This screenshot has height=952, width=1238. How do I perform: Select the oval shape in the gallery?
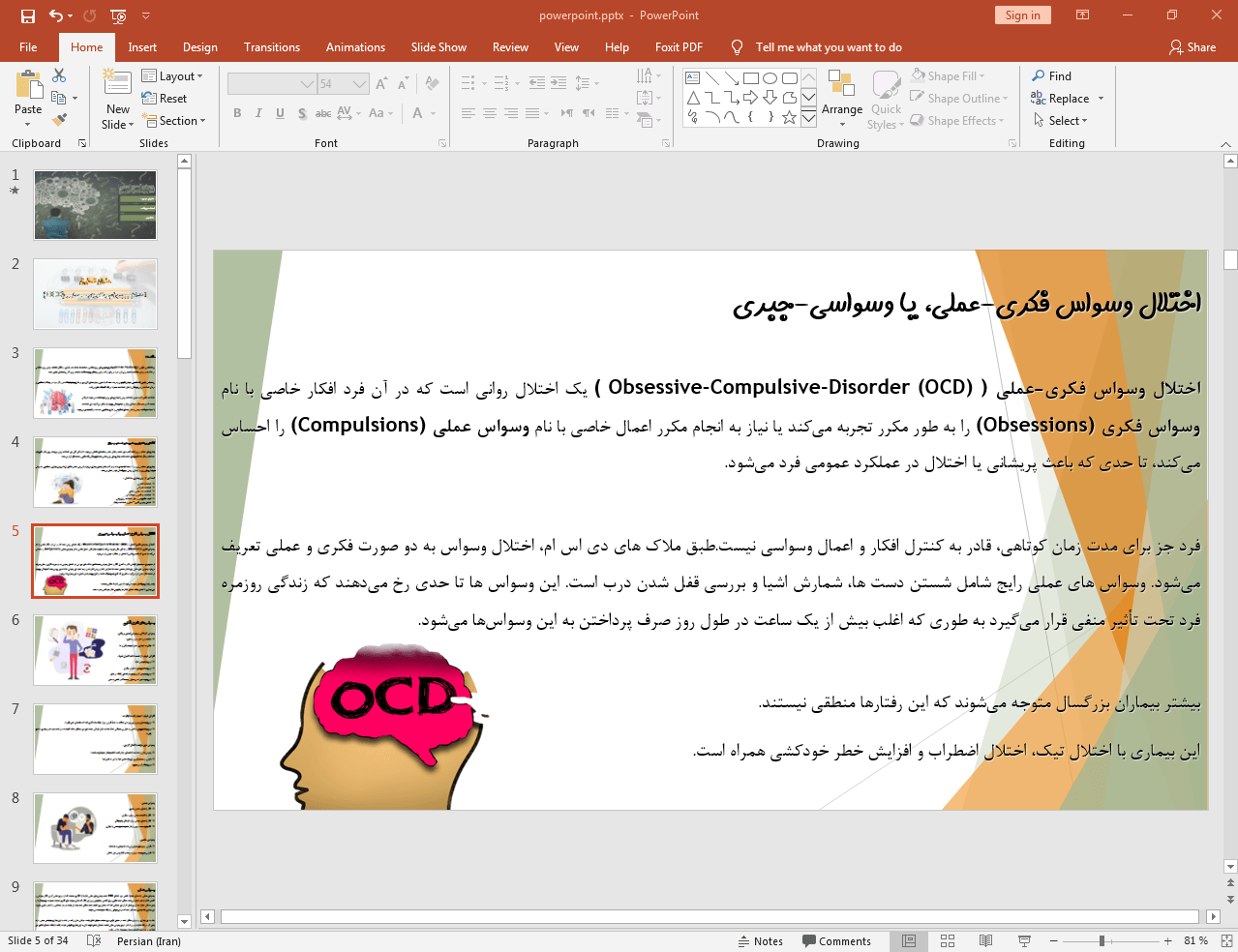tap(770, 78)
